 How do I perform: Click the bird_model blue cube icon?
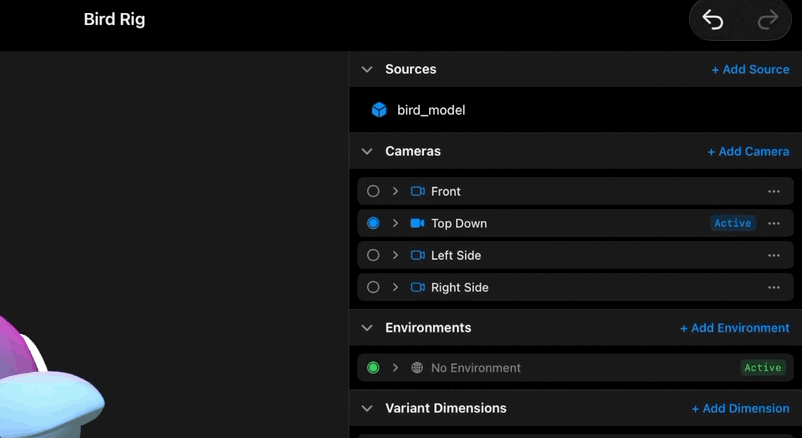(379, 110)
